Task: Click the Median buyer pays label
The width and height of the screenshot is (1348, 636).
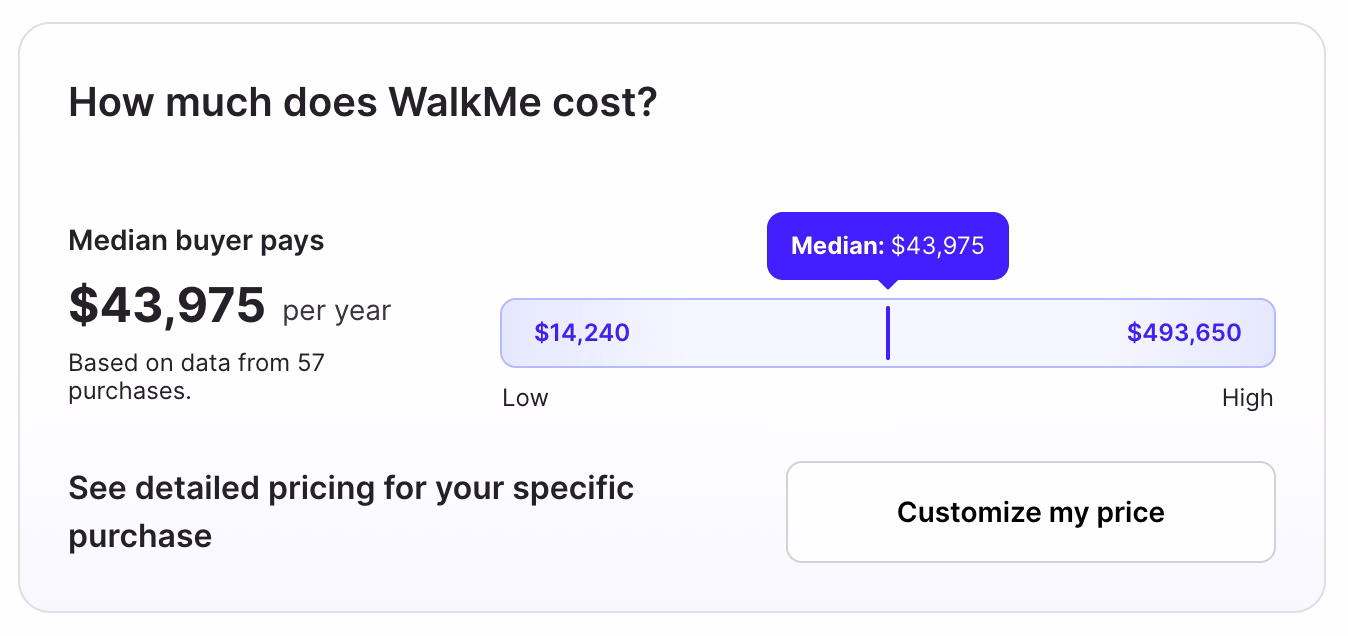Action: coord(195,240)
